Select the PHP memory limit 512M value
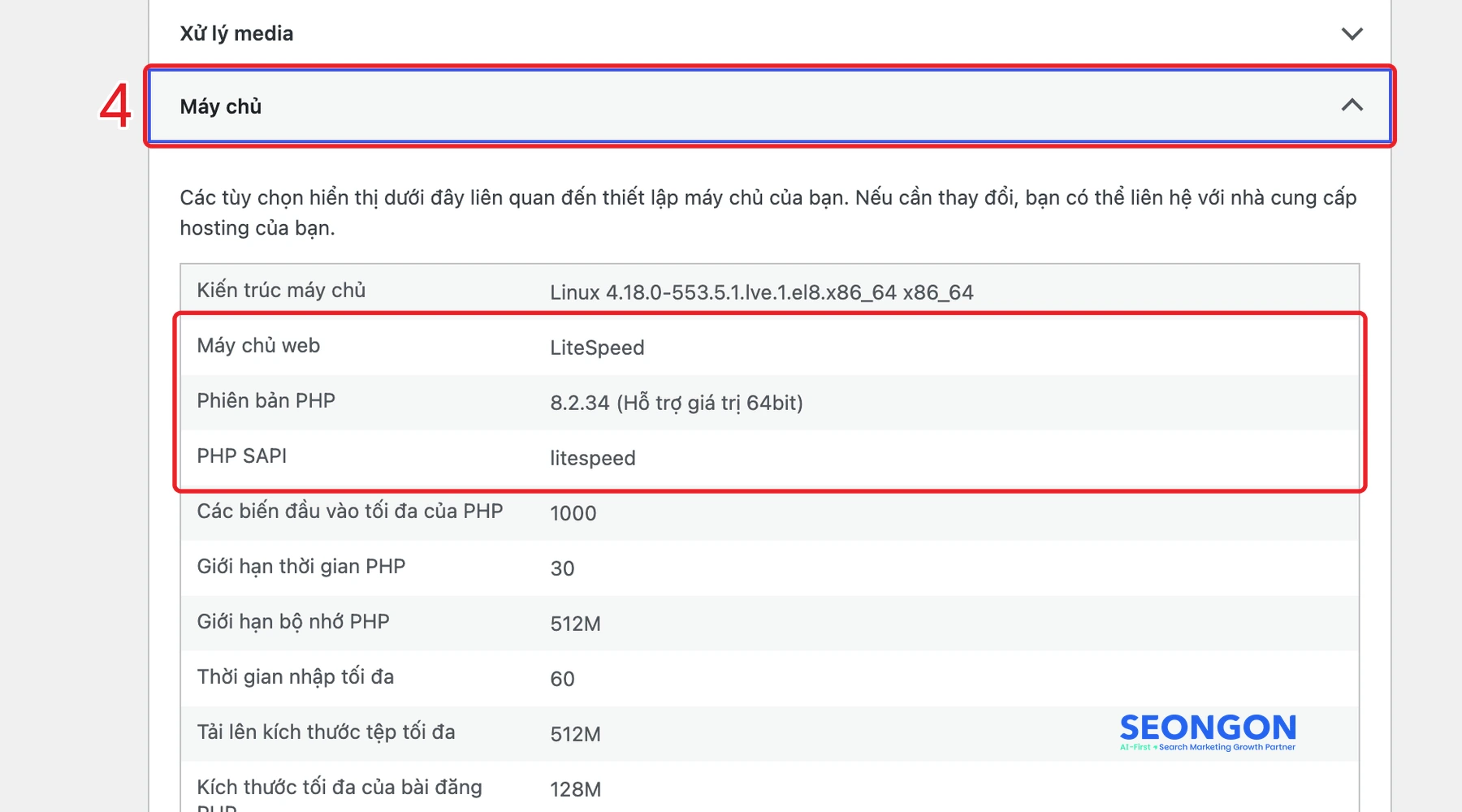The image size is (1462, 812). click(x=575, y=624)
